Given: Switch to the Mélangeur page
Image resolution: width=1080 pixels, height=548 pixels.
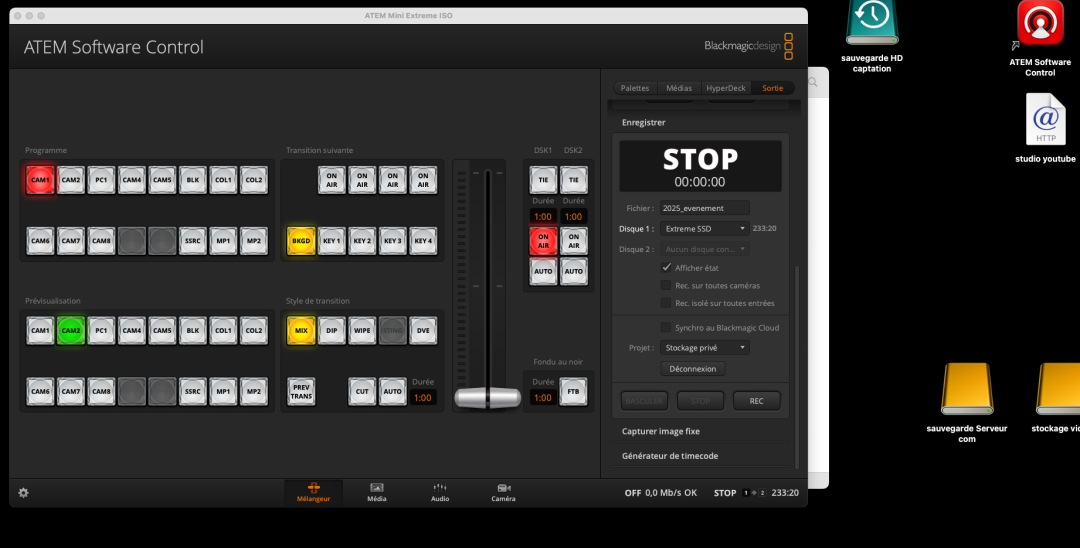Looking at the screenshot, I should click(313, 492).
